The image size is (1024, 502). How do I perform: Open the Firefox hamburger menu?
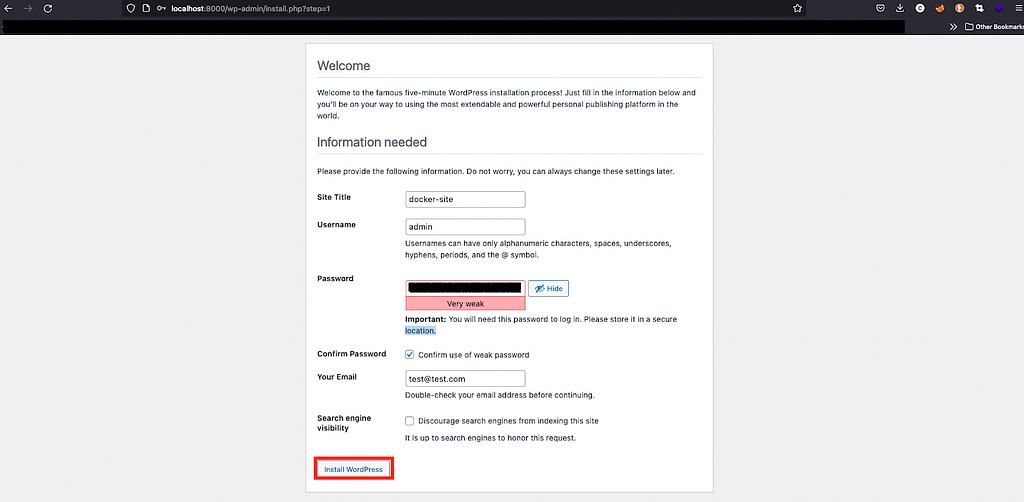tap(1018, 8)
